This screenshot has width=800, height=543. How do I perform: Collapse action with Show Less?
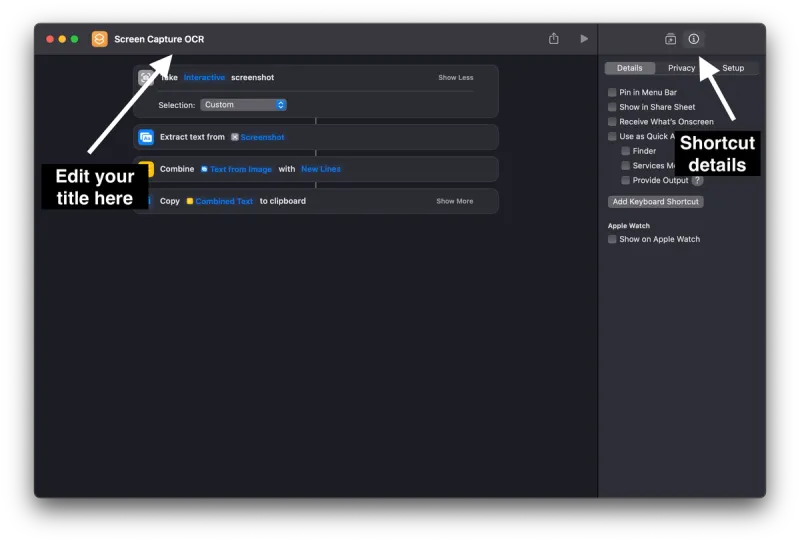pyautogui.click(x=456, y=78)
